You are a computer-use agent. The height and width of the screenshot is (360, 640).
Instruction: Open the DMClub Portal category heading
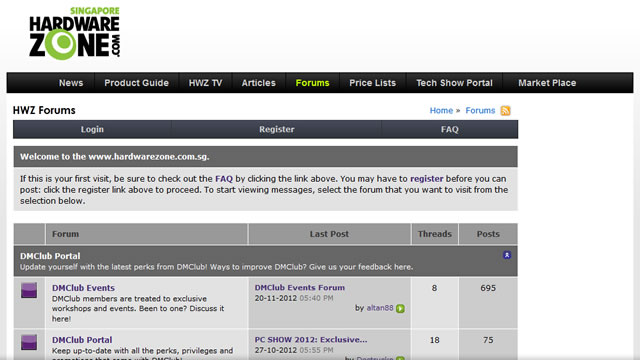point(50,256)
